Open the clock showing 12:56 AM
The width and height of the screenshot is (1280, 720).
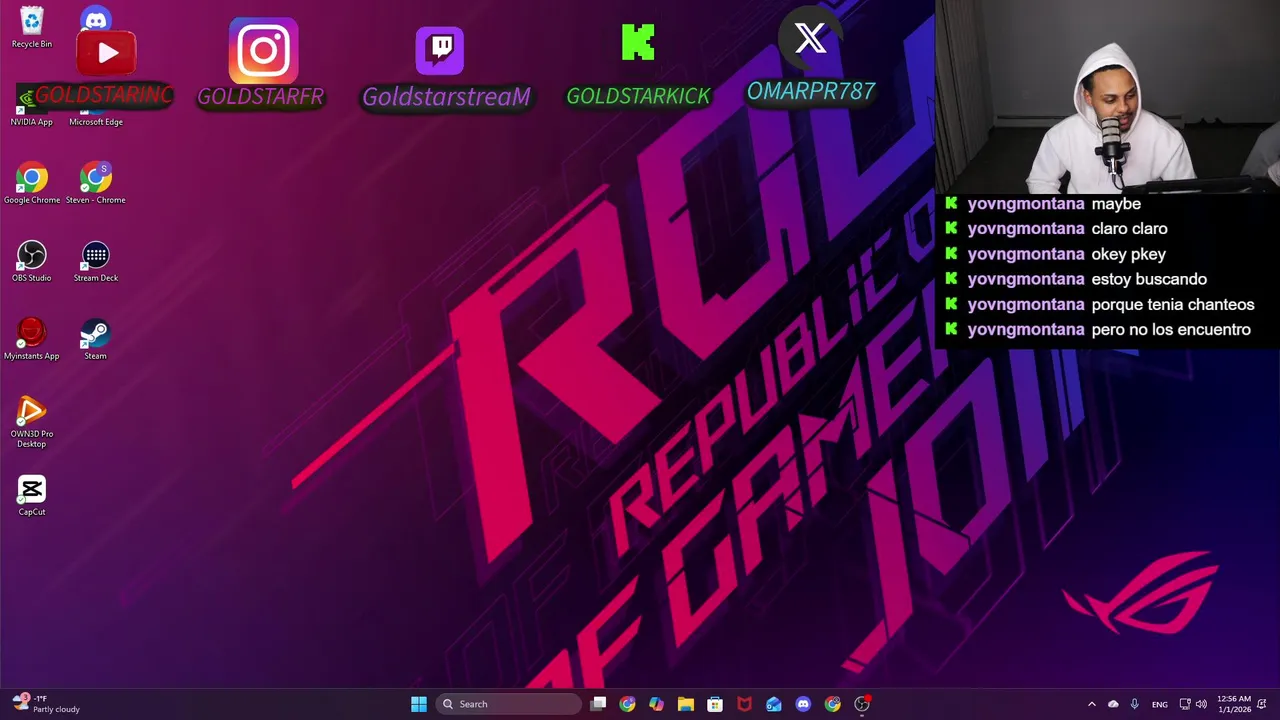pyautogui.click(x=1234, y=704)
